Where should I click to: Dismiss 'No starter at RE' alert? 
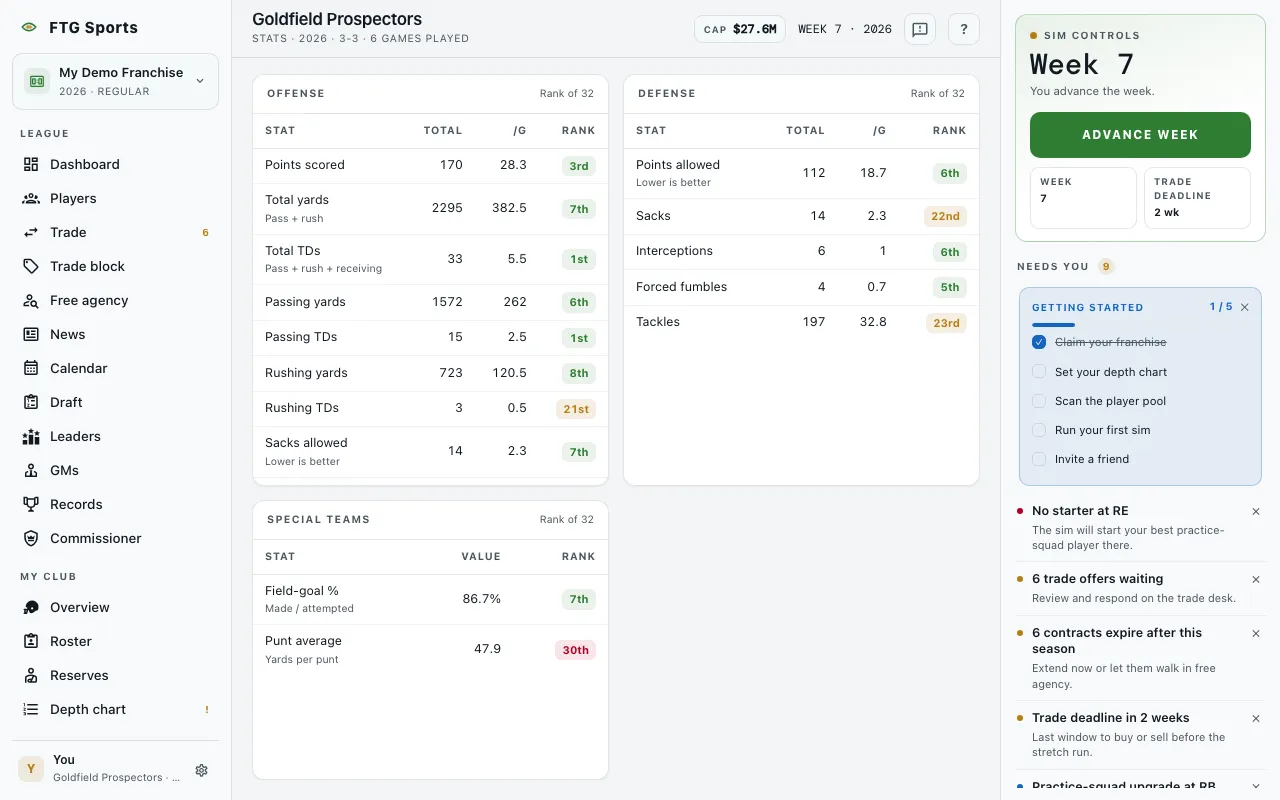coord(1256,511)
